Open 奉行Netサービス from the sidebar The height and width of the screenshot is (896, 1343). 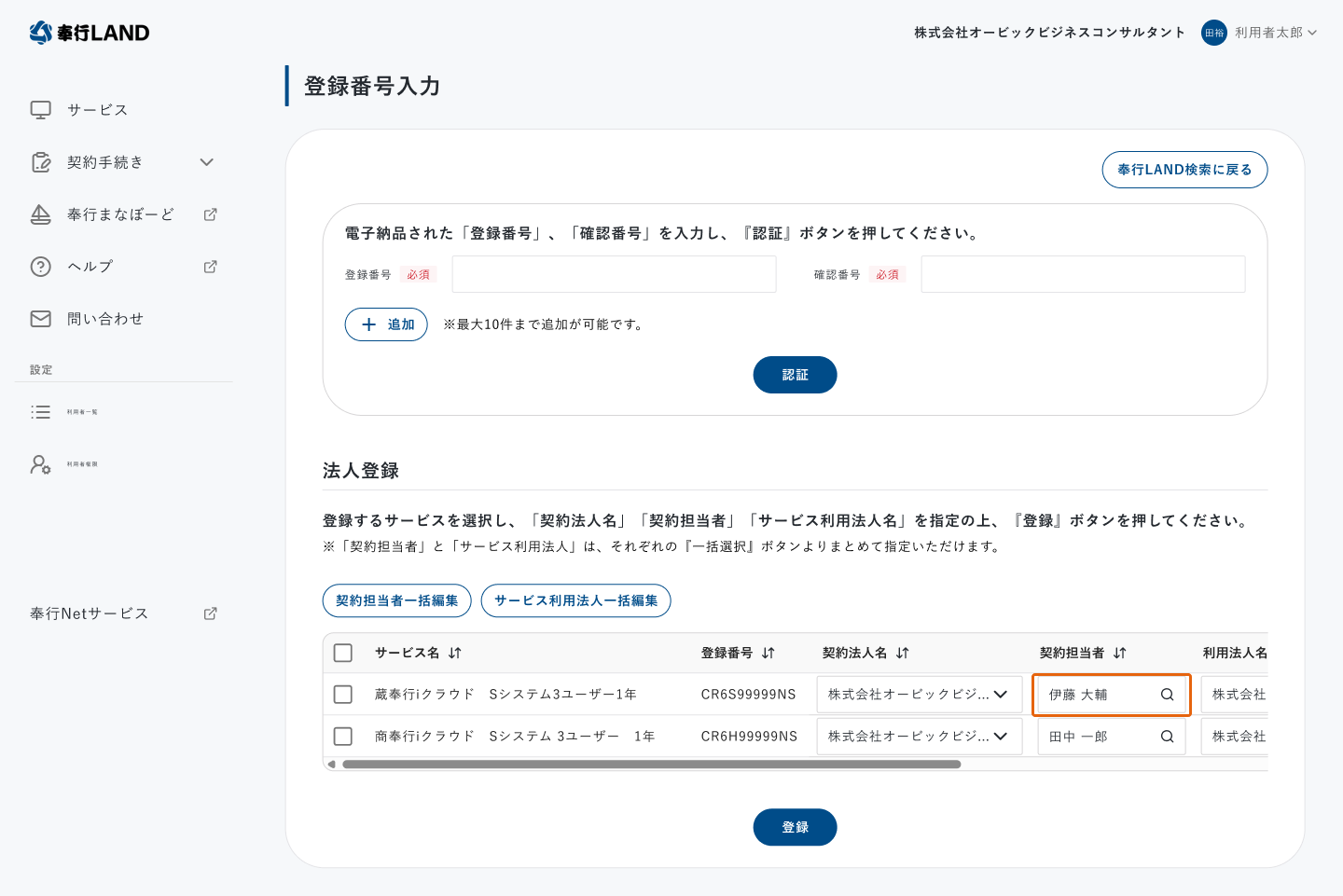pos(89,613)
